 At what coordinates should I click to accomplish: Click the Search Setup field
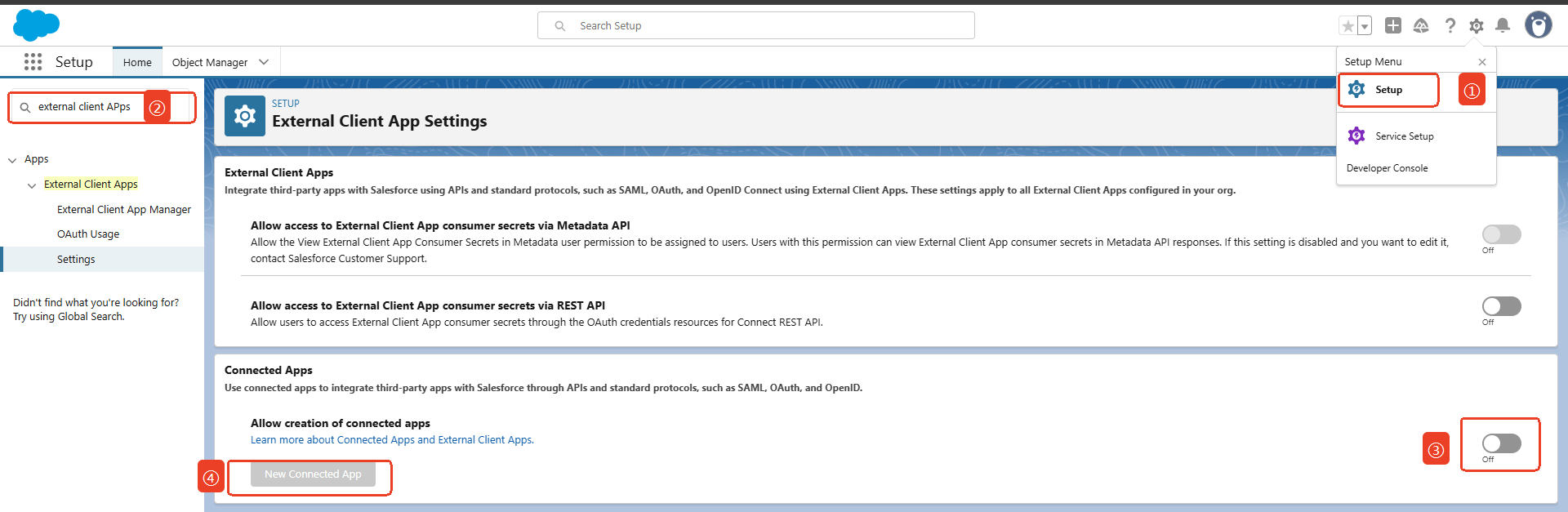(x=756, y=25)
